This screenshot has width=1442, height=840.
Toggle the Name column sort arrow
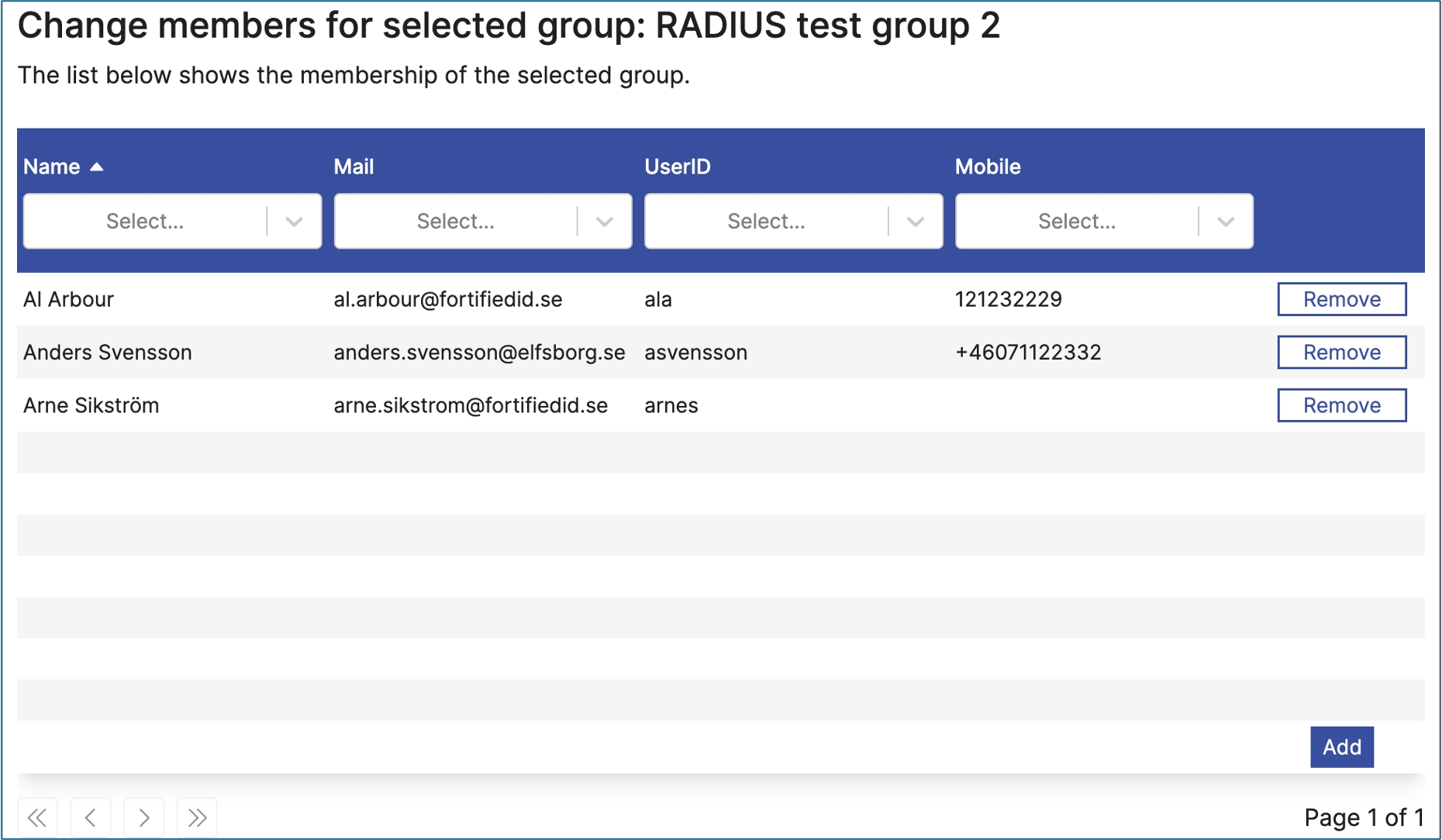coord(97,167)
